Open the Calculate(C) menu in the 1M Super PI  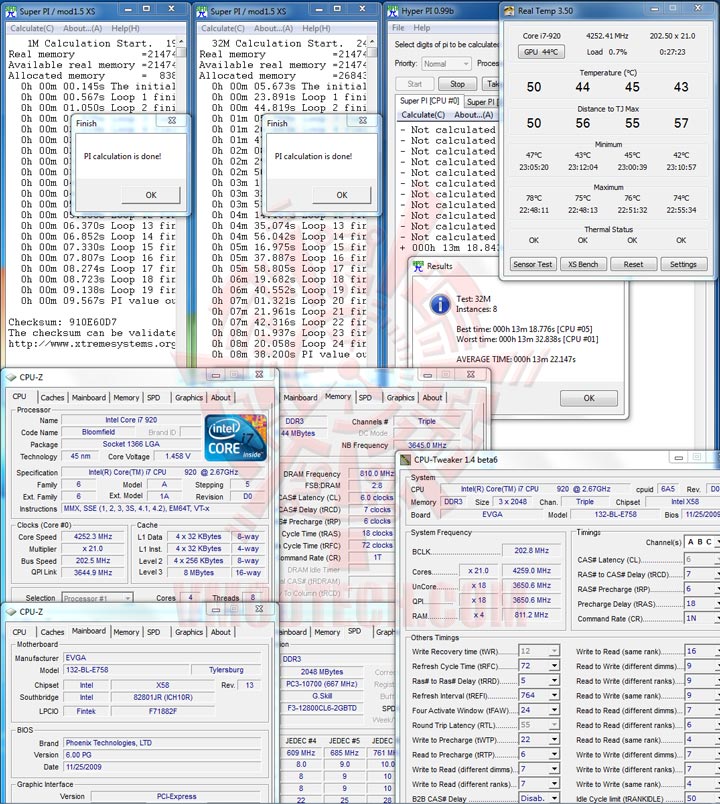tap(32, 29)
